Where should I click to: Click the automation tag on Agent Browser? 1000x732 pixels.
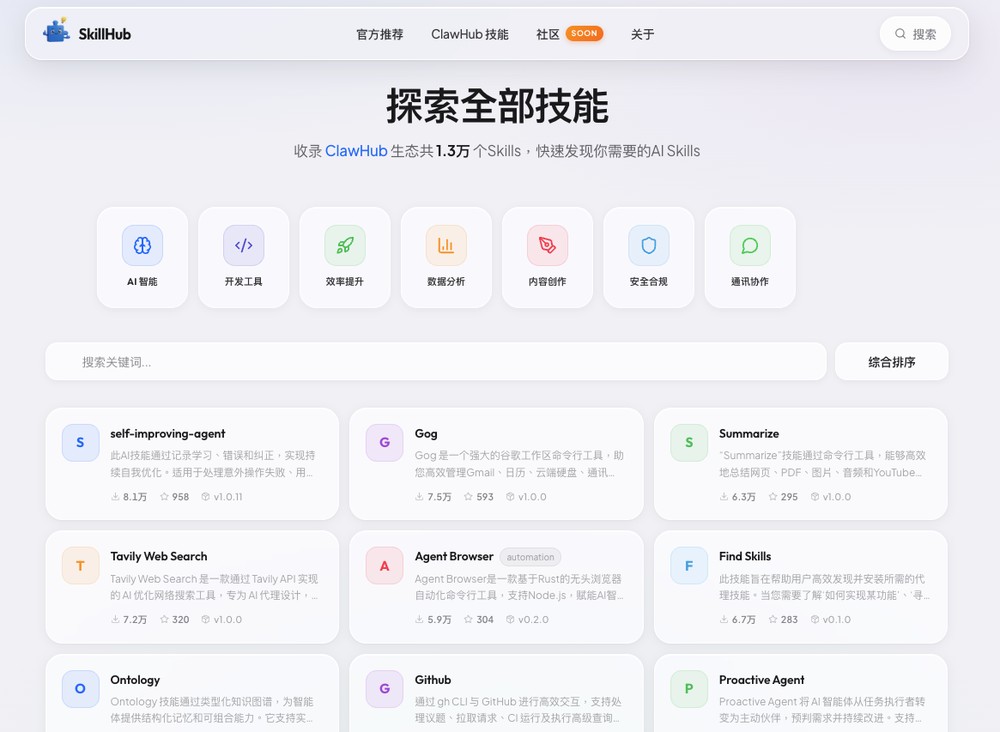(x=530, y=557)
